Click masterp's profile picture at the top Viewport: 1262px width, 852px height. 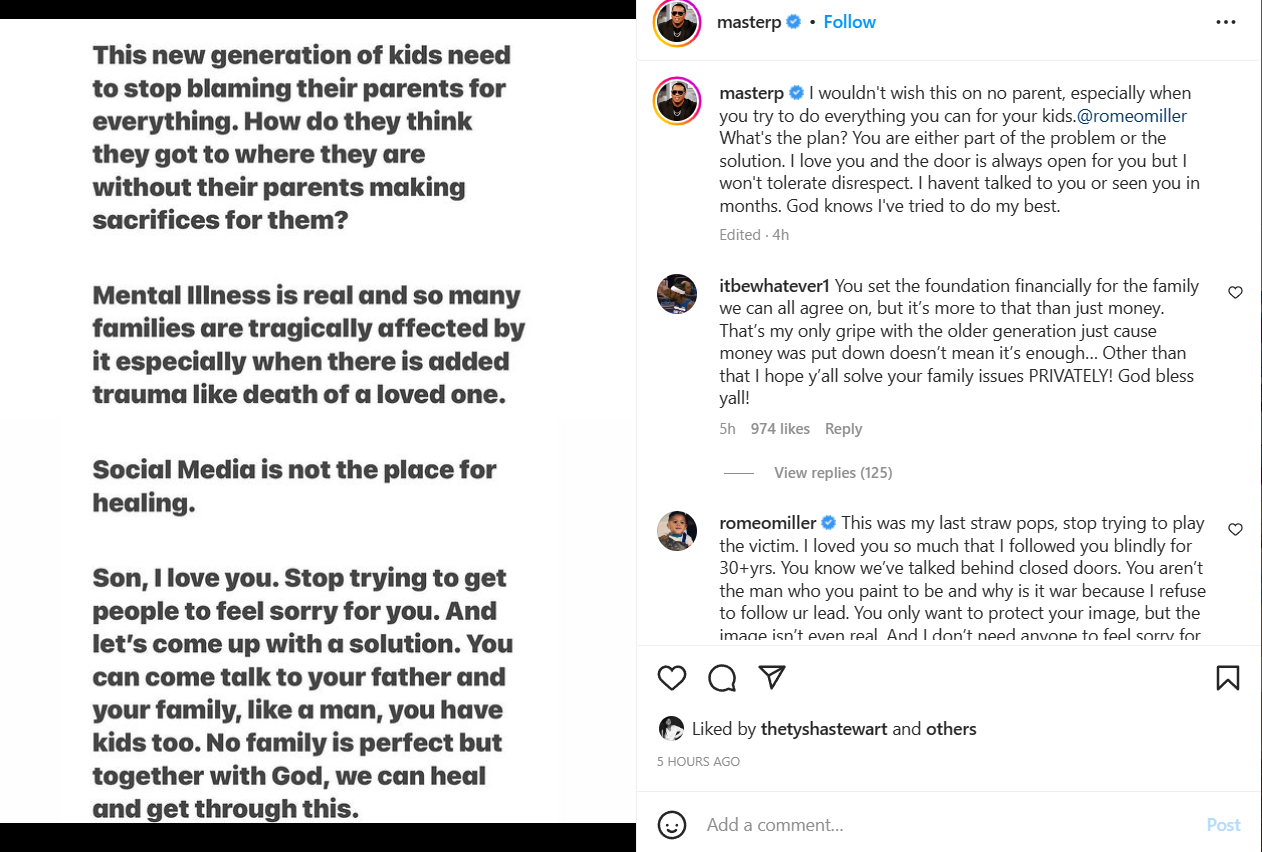pos(677,21)
